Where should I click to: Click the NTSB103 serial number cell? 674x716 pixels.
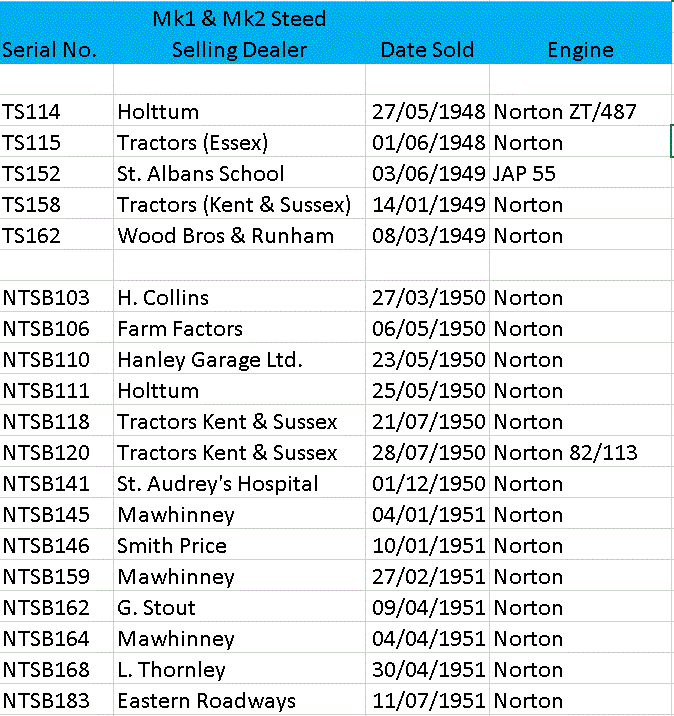pos(46,298)
